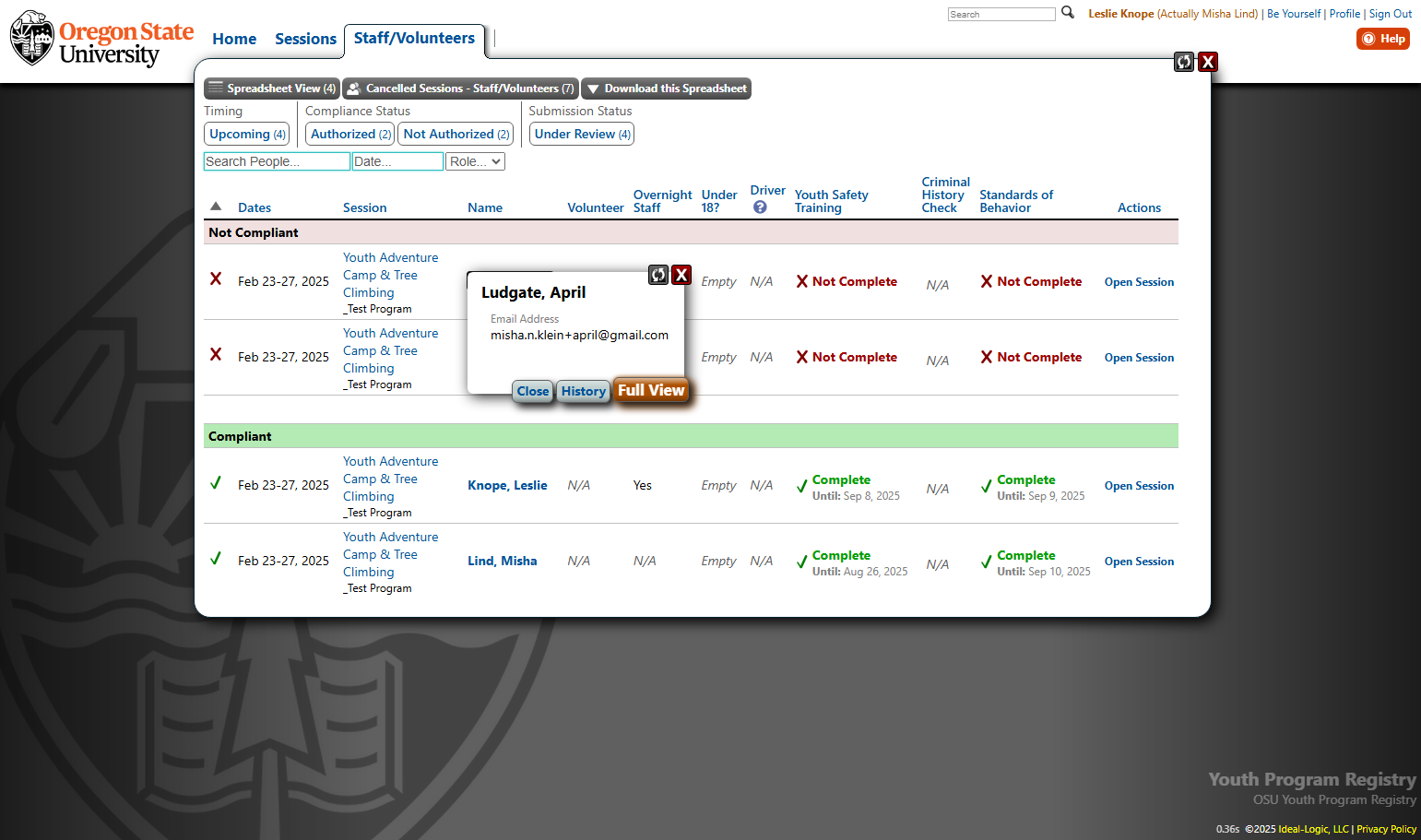1421x840 pixels.
Task: Toggle the Authorized (2) filter
Action: (x=350, y=134)
